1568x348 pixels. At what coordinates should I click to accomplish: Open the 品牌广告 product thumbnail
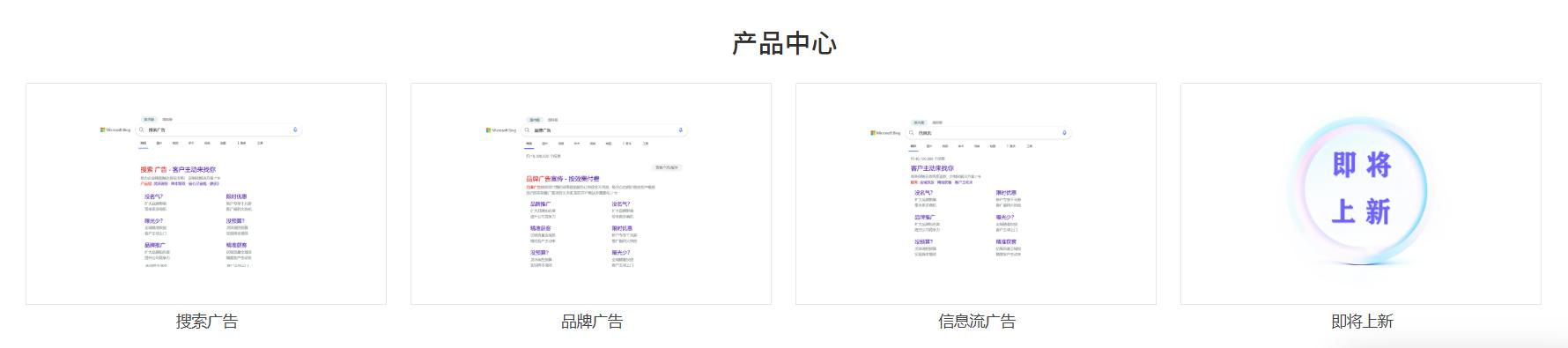591,194
